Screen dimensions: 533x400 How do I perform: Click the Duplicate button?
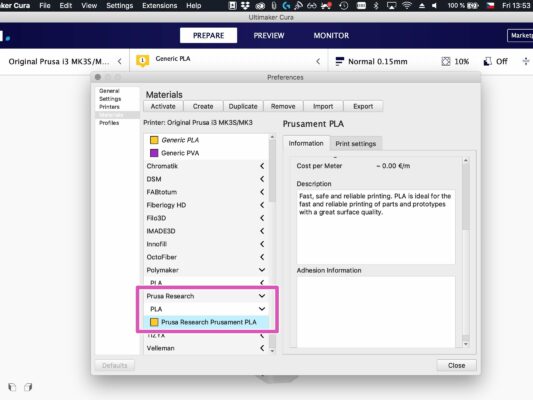click(243, 106)
